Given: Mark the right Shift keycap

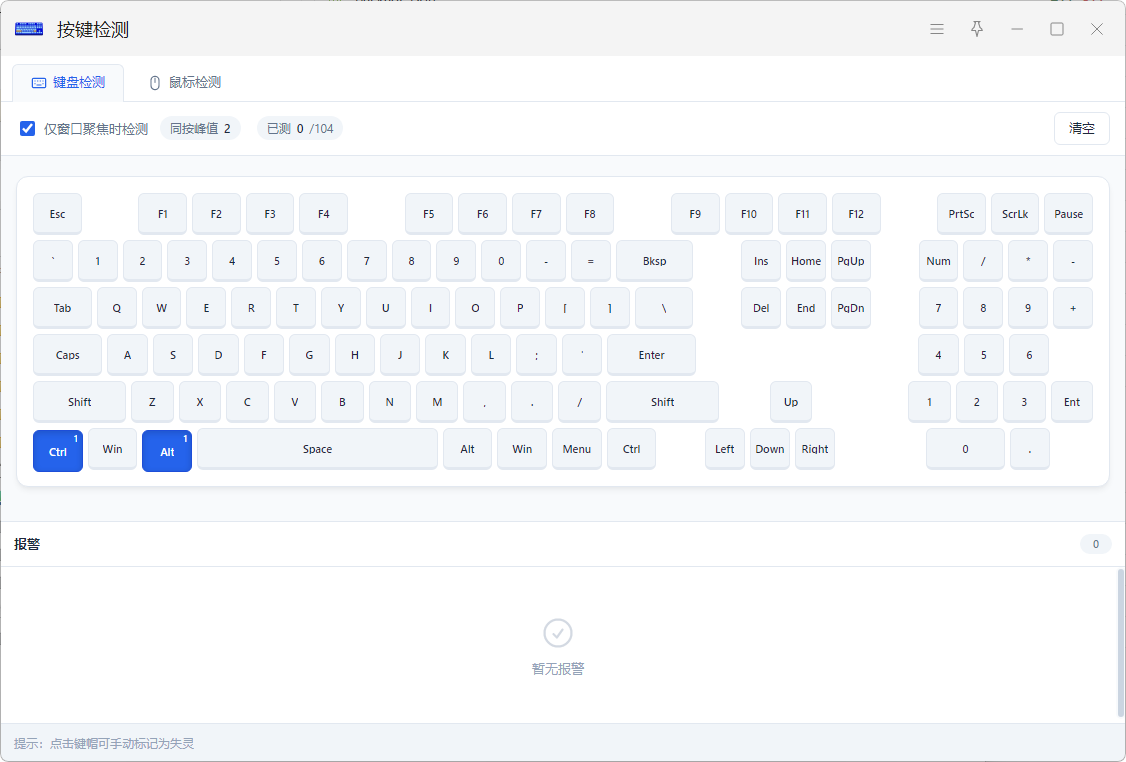Looking at the screenshot, I should click(x=662, y=402).
